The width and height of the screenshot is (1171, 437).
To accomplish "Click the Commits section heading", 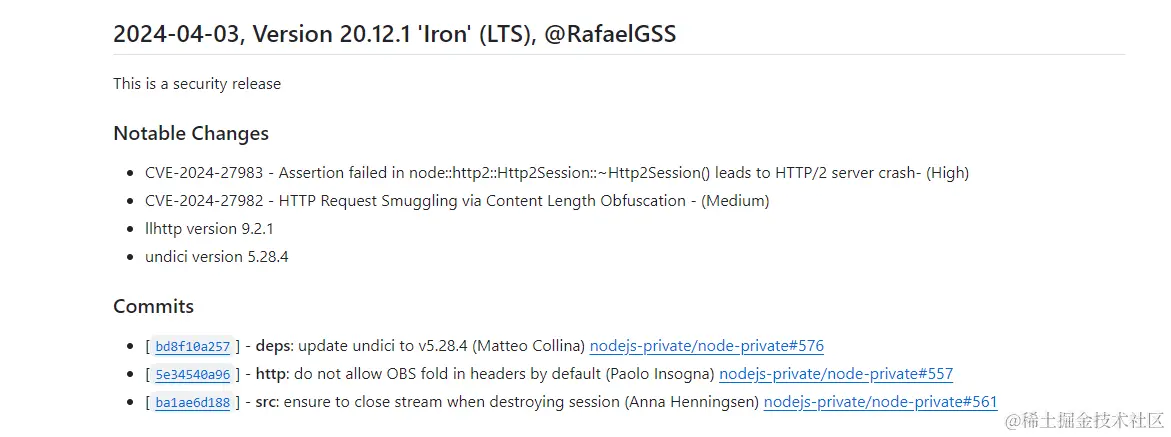I will tap(153, 306).
